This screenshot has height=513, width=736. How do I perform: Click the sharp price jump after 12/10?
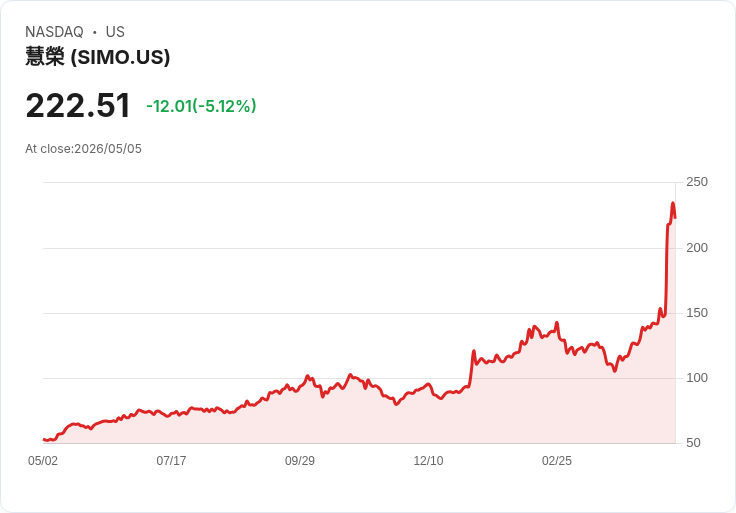tap(471, 368)
